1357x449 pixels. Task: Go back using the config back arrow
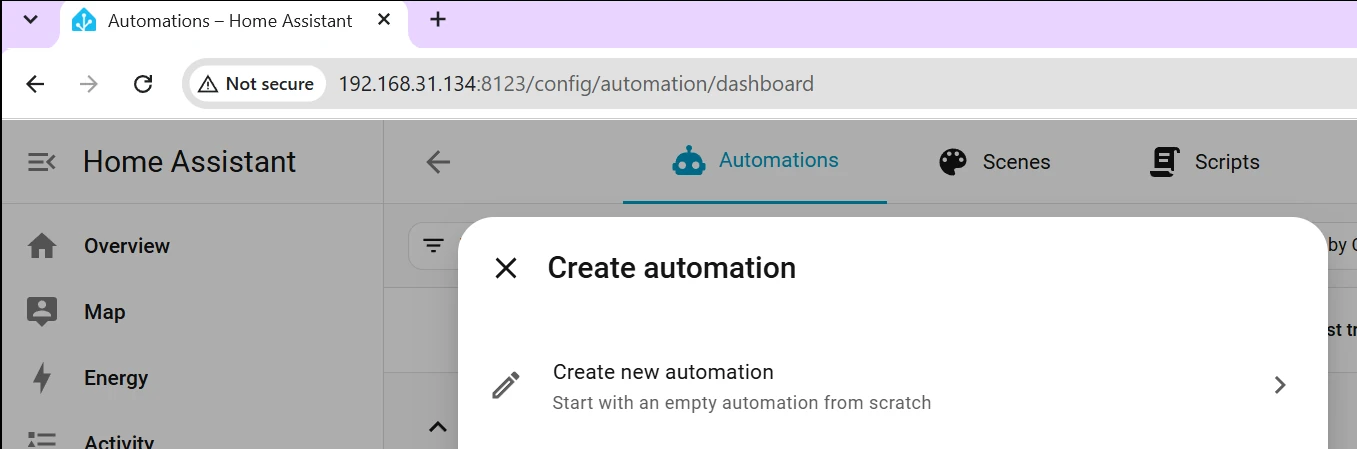pos(438,162)
